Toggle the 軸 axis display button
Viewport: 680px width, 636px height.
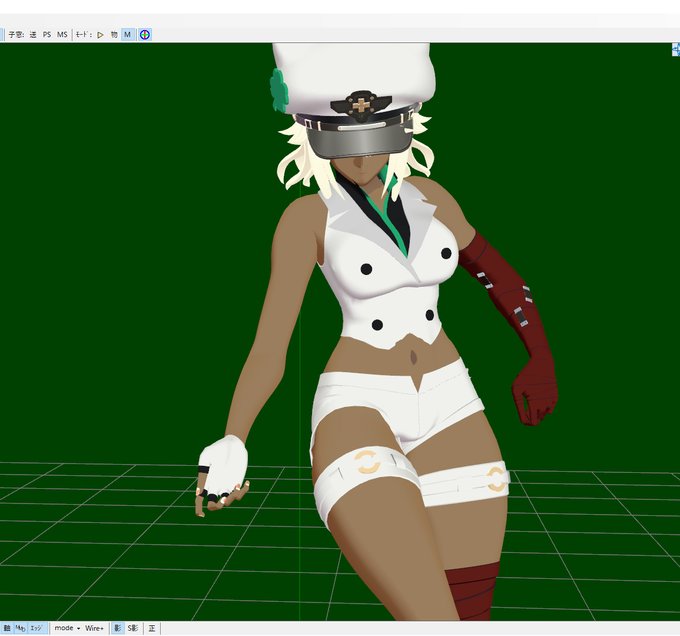point(7,628)
